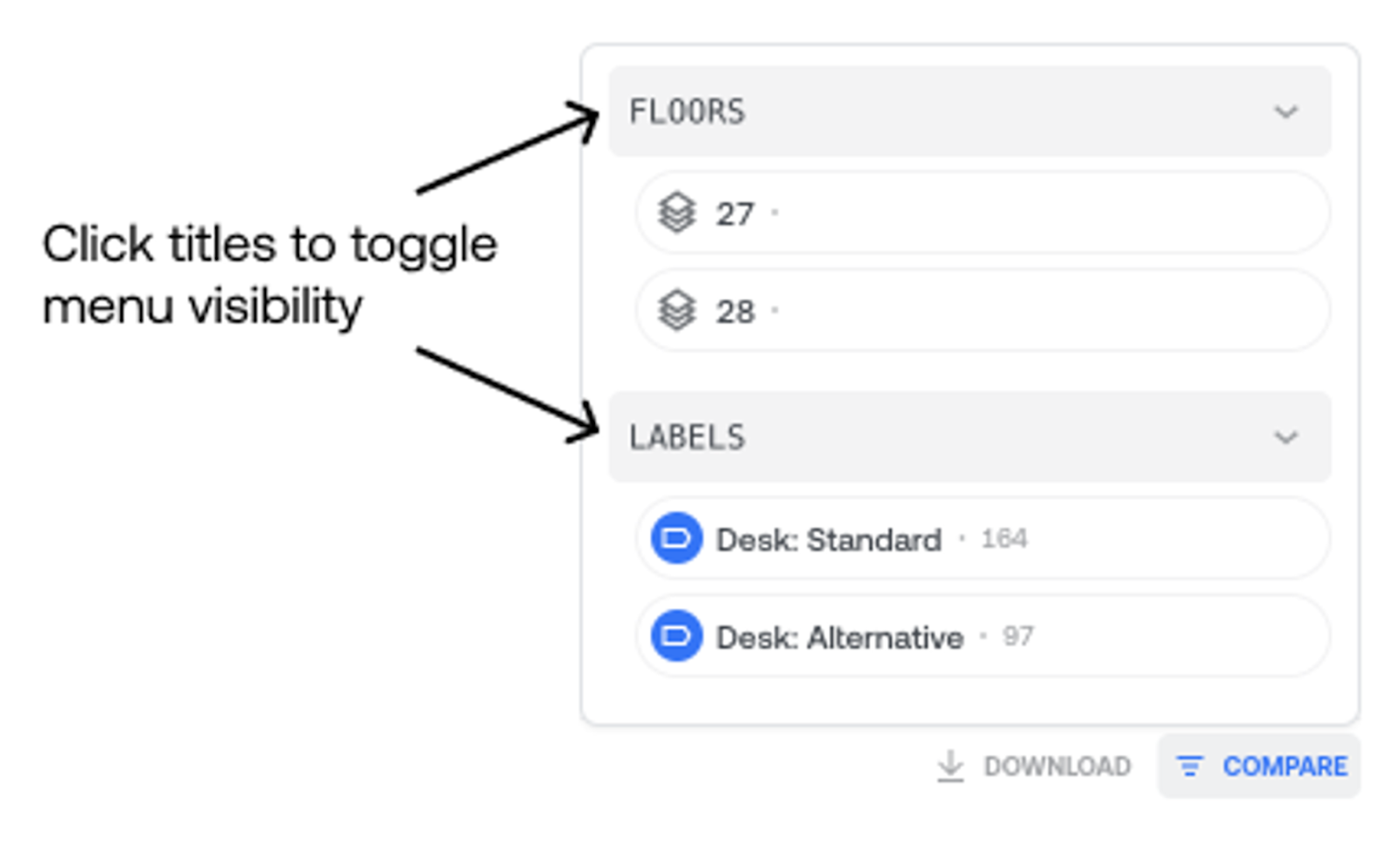The height and width of the screenshot is (848, 1400).
Task: Click the blue Desk: Alternative label icon
Action: (676, 636)
